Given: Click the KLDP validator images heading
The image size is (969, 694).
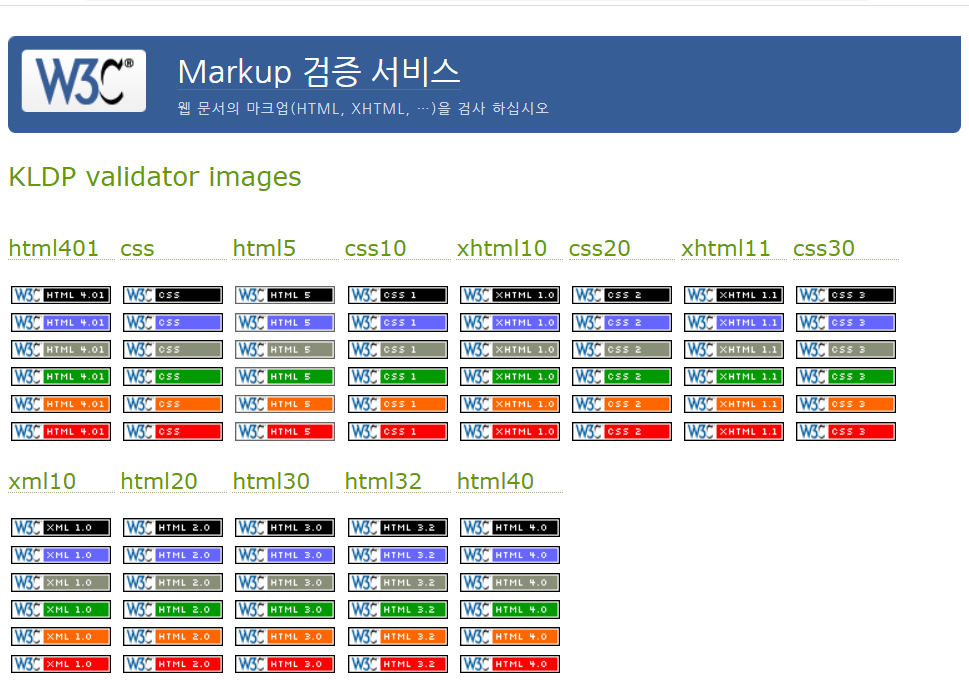Looking at the screenshot, I should coord(155,177).
